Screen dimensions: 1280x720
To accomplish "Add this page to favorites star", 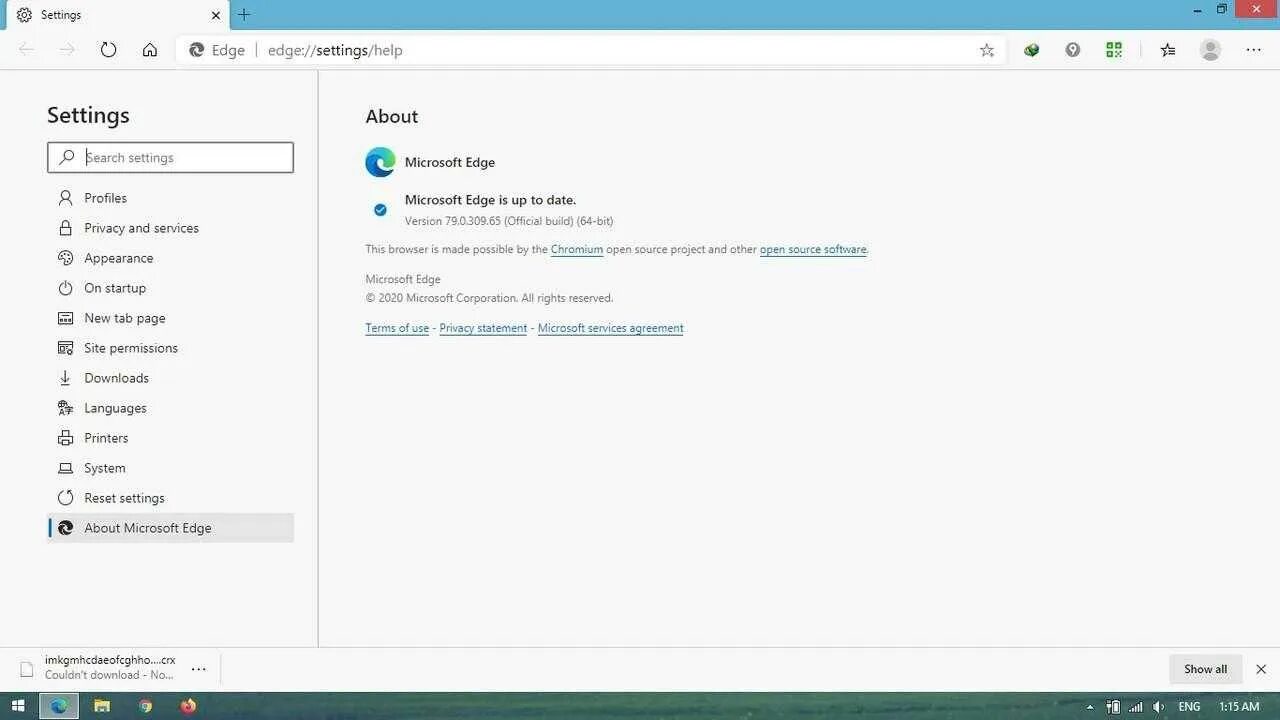I will [987, 50].
